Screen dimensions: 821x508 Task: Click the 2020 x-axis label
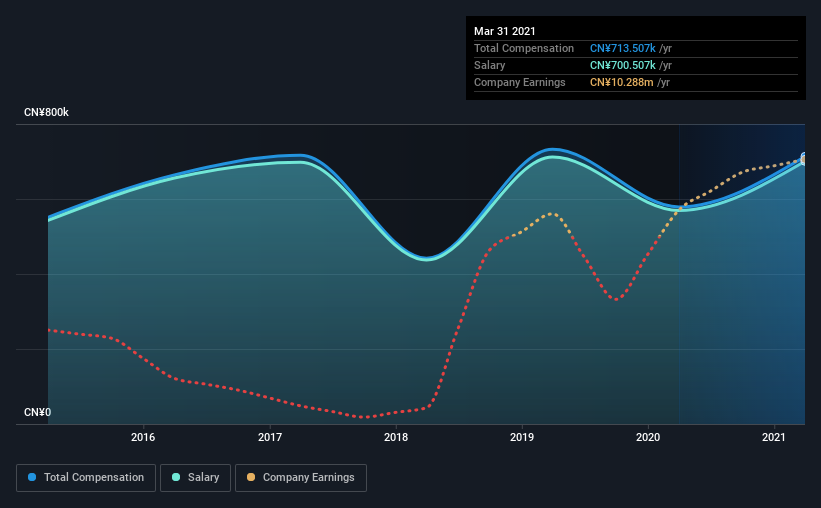[648, 437]
